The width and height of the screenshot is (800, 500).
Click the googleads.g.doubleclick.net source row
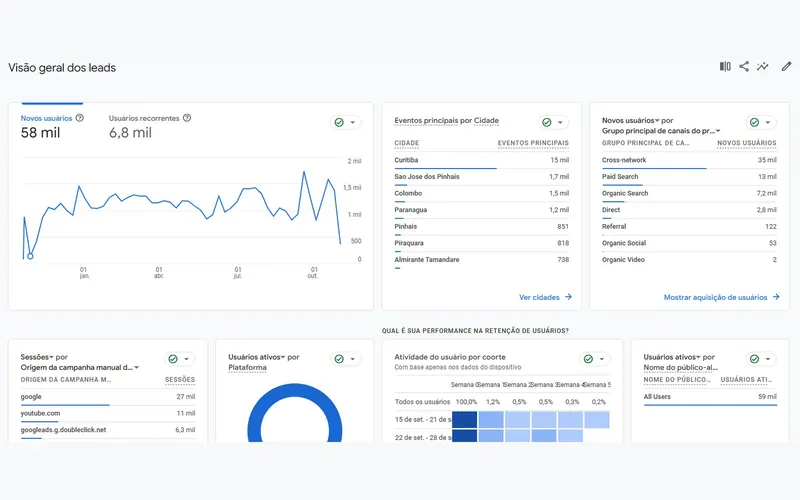[x=108, y=430]
